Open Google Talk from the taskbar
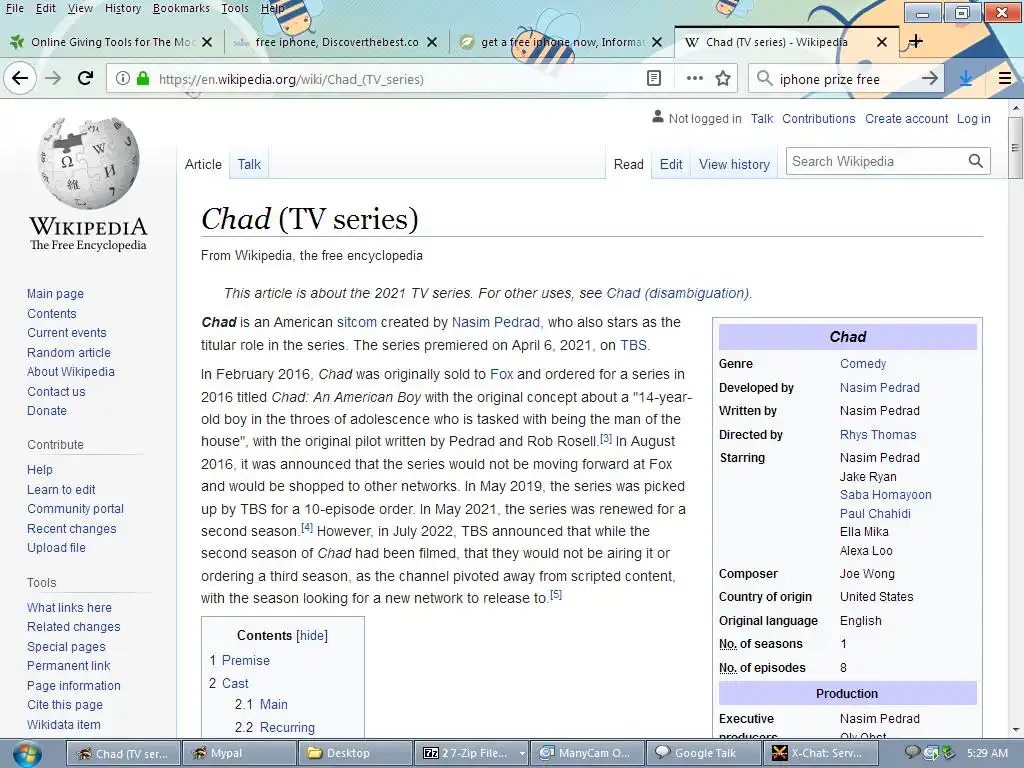 point(702,753)
